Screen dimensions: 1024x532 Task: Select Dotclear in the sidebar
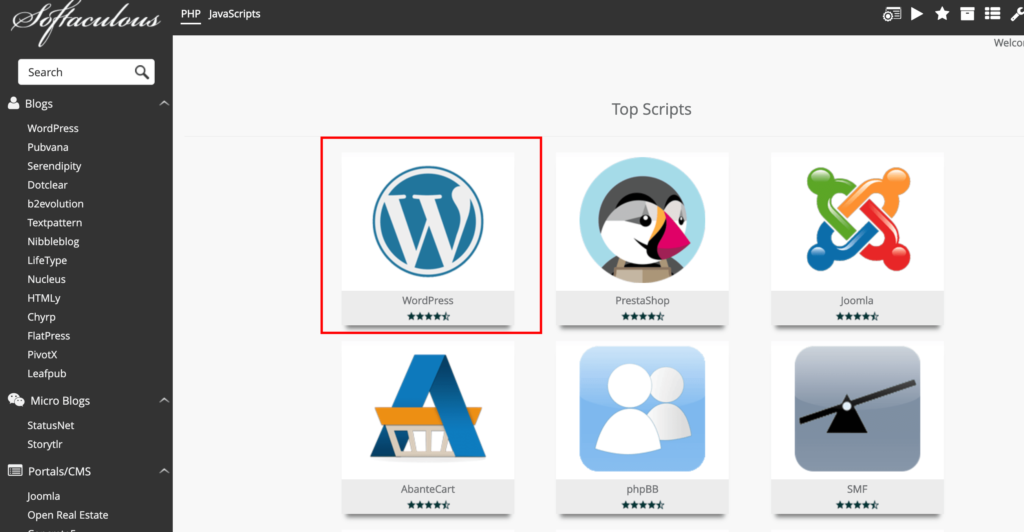pos(47,185)
